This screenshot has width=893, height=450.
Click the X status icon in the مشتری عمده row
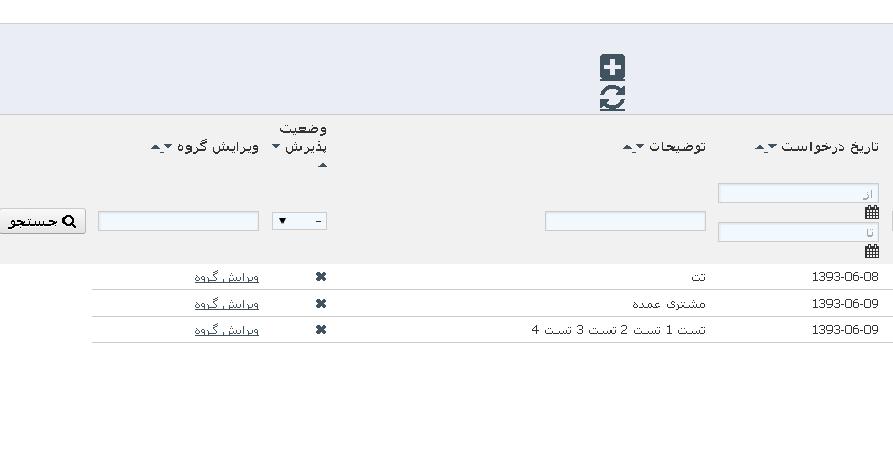(x=321, y=303)
